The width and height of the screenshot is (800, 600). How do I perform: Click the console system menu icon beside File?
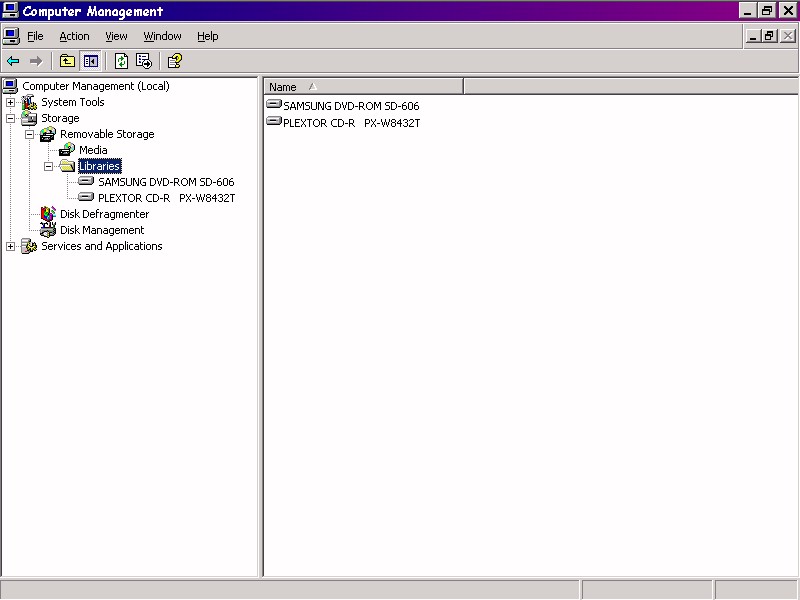tap(11, 36)
